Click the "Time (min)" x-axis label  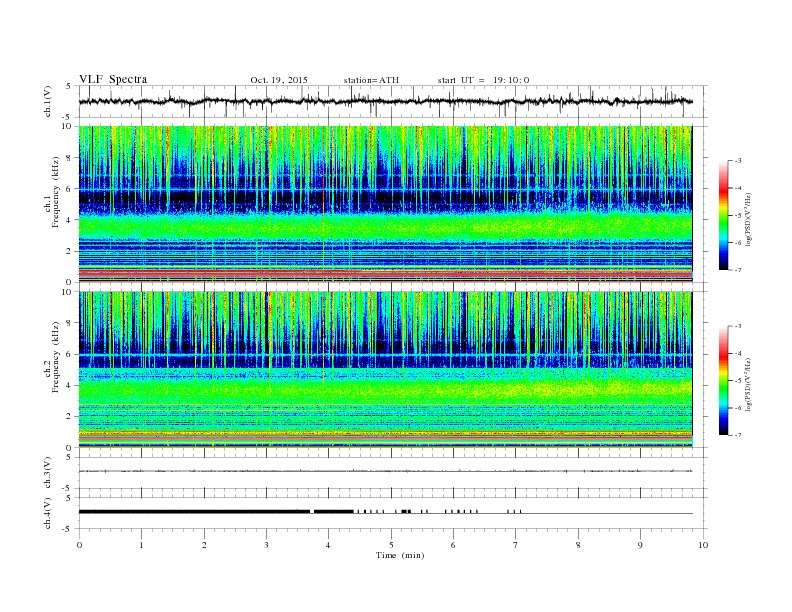pyautogui.click(x=400, y=555)
